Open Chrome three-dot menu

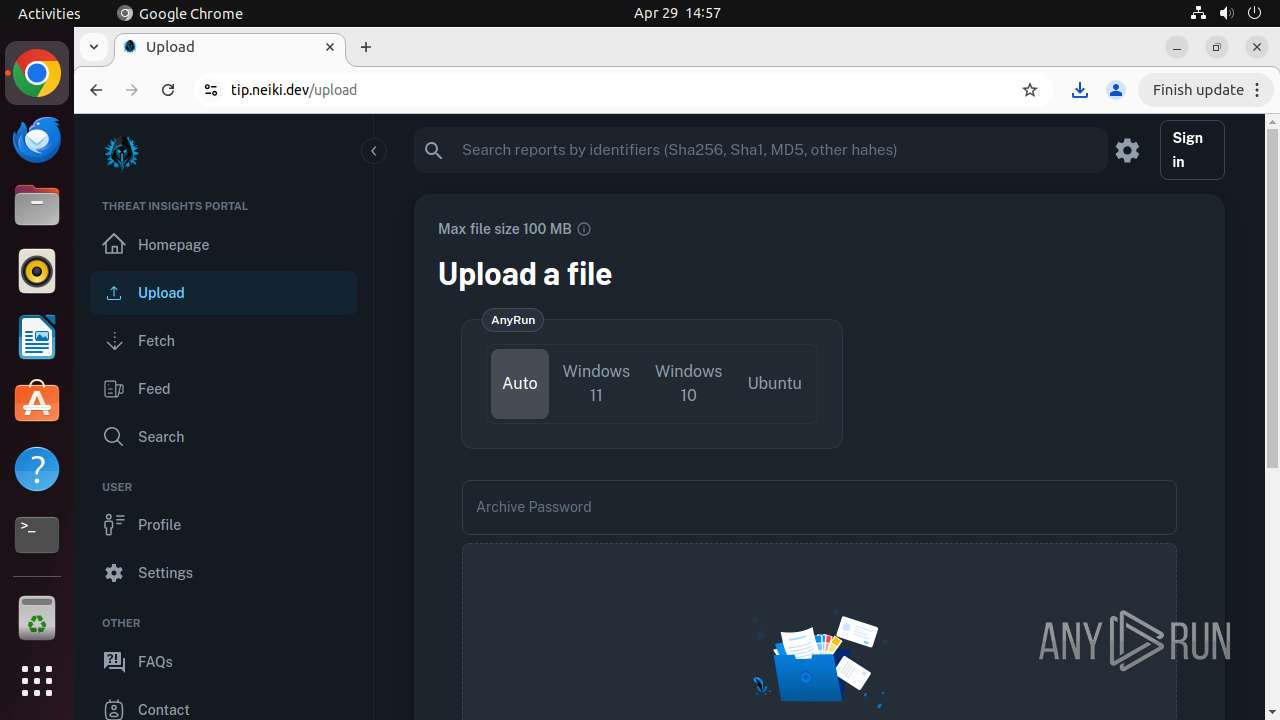tap(1258, 90)
